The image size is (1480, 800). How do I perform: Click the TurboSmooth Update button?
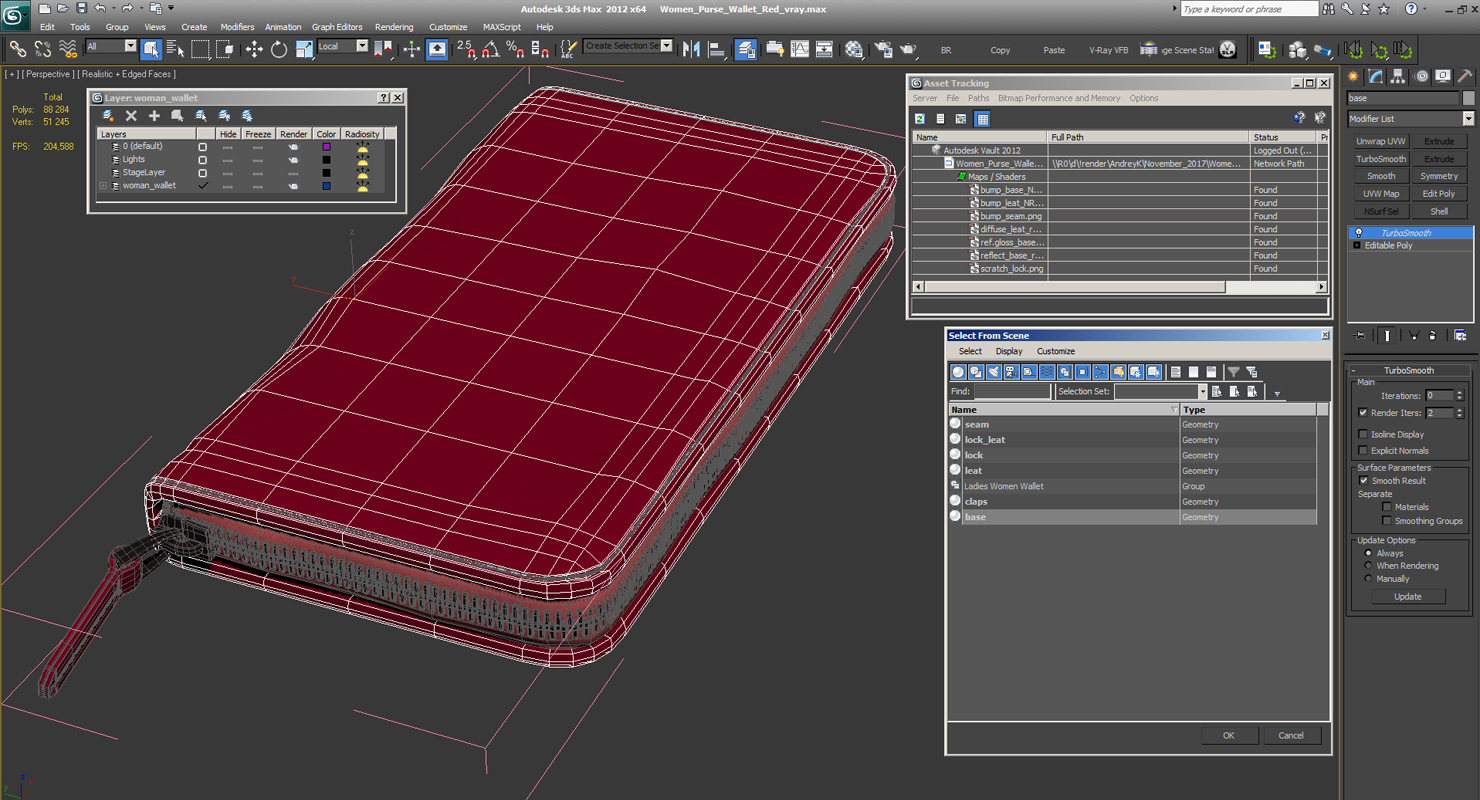point(1407,596)
